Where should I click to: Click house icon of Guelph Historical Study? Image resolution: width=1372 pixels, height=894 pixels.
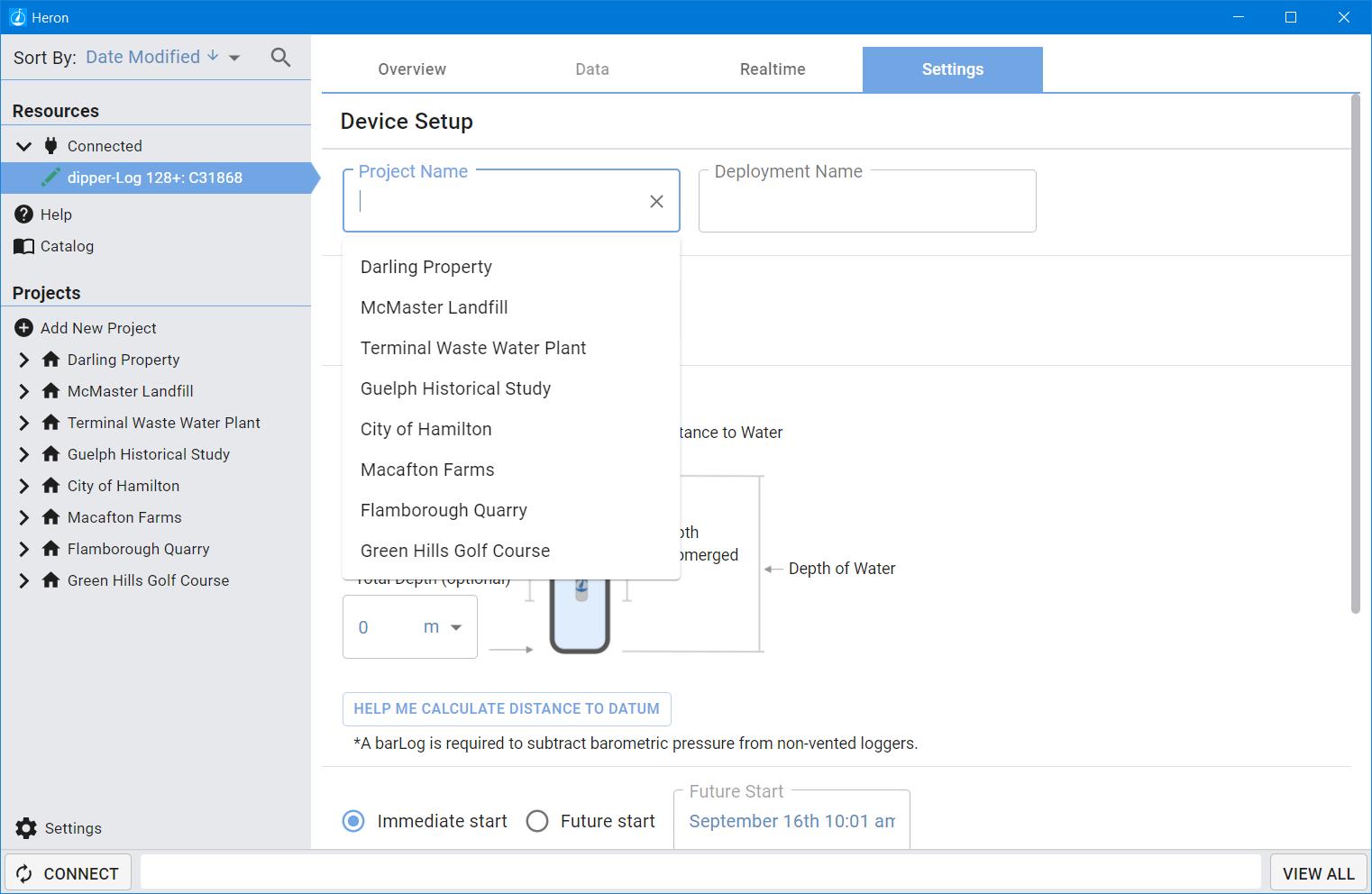51,454
